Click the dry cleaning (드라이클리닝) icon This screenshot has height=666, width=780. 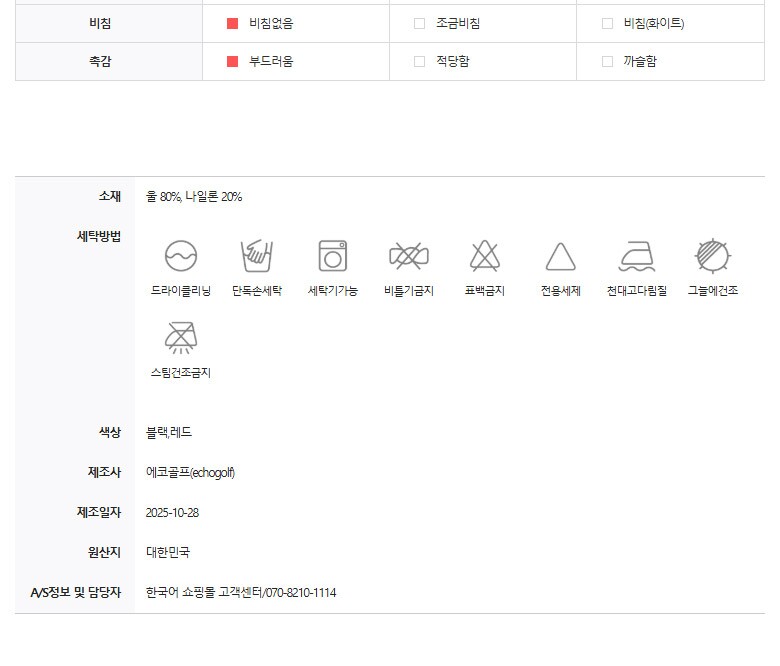181,256
